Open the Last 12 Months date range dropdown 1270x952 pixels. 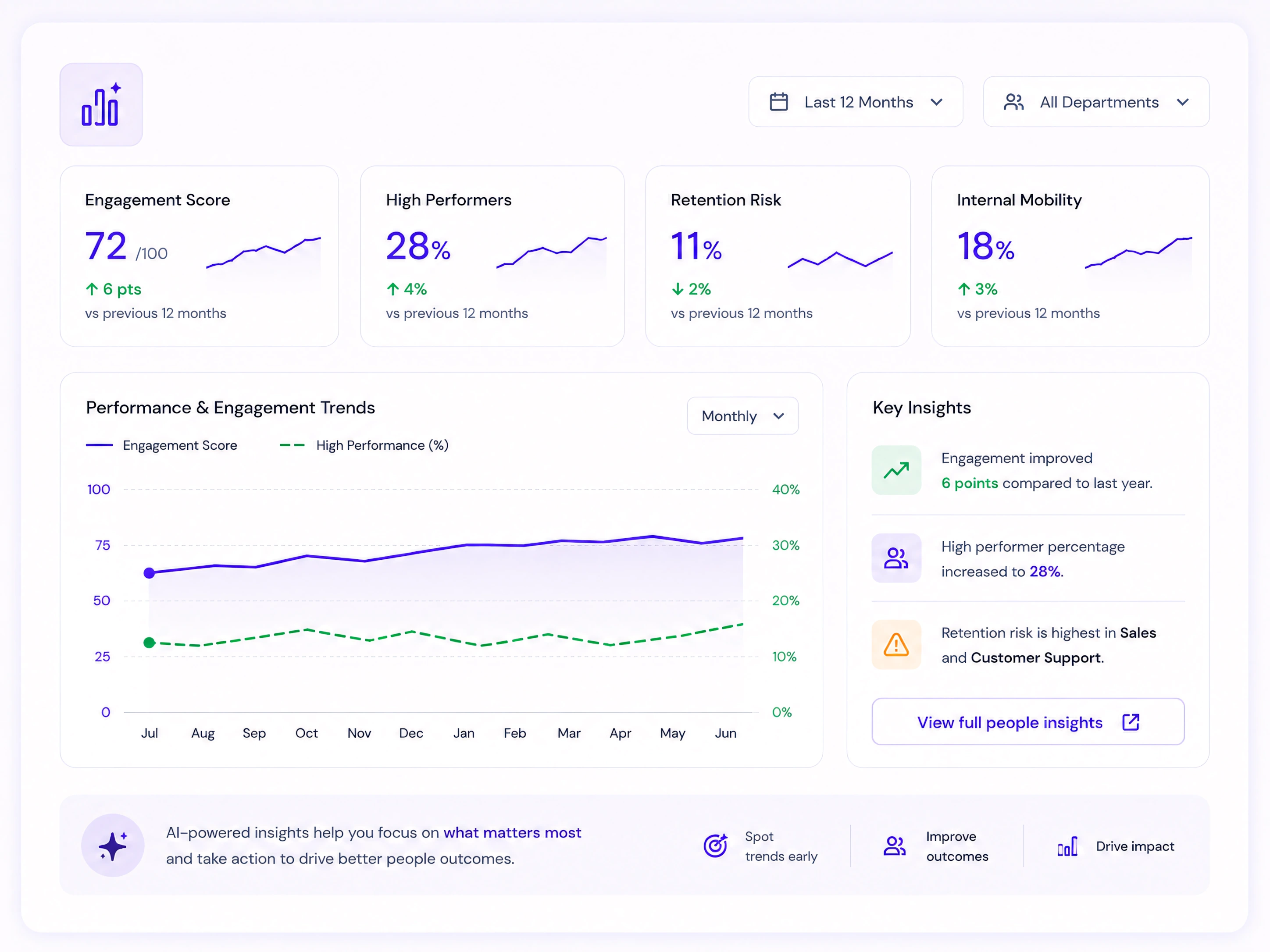click(x=856, y=102)
